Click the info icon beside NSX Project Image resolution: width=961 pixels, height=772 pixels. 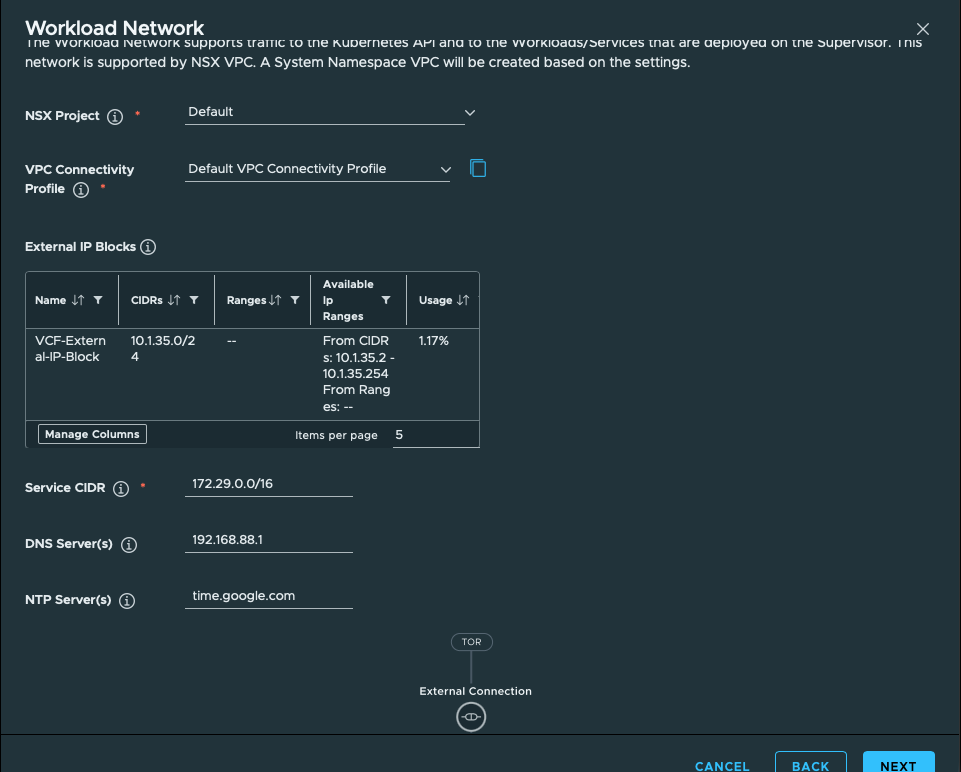[115, 116]
